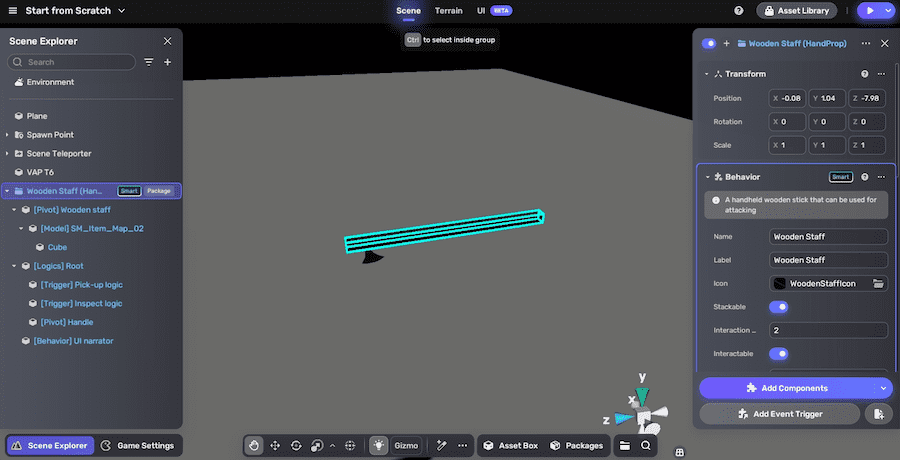Screen dimensions: 900x460
Task: Open the Game Settings tab
Action: [x=137, y=445]
